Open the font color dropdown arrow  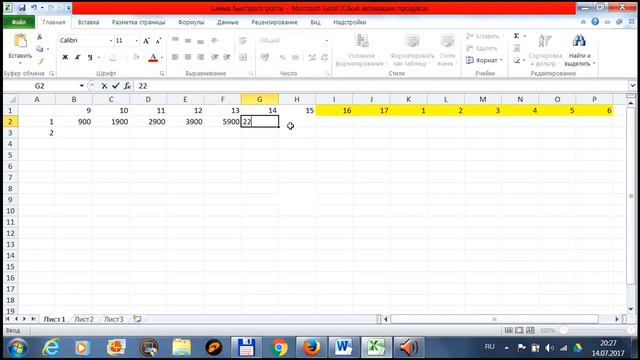(162, 58)
